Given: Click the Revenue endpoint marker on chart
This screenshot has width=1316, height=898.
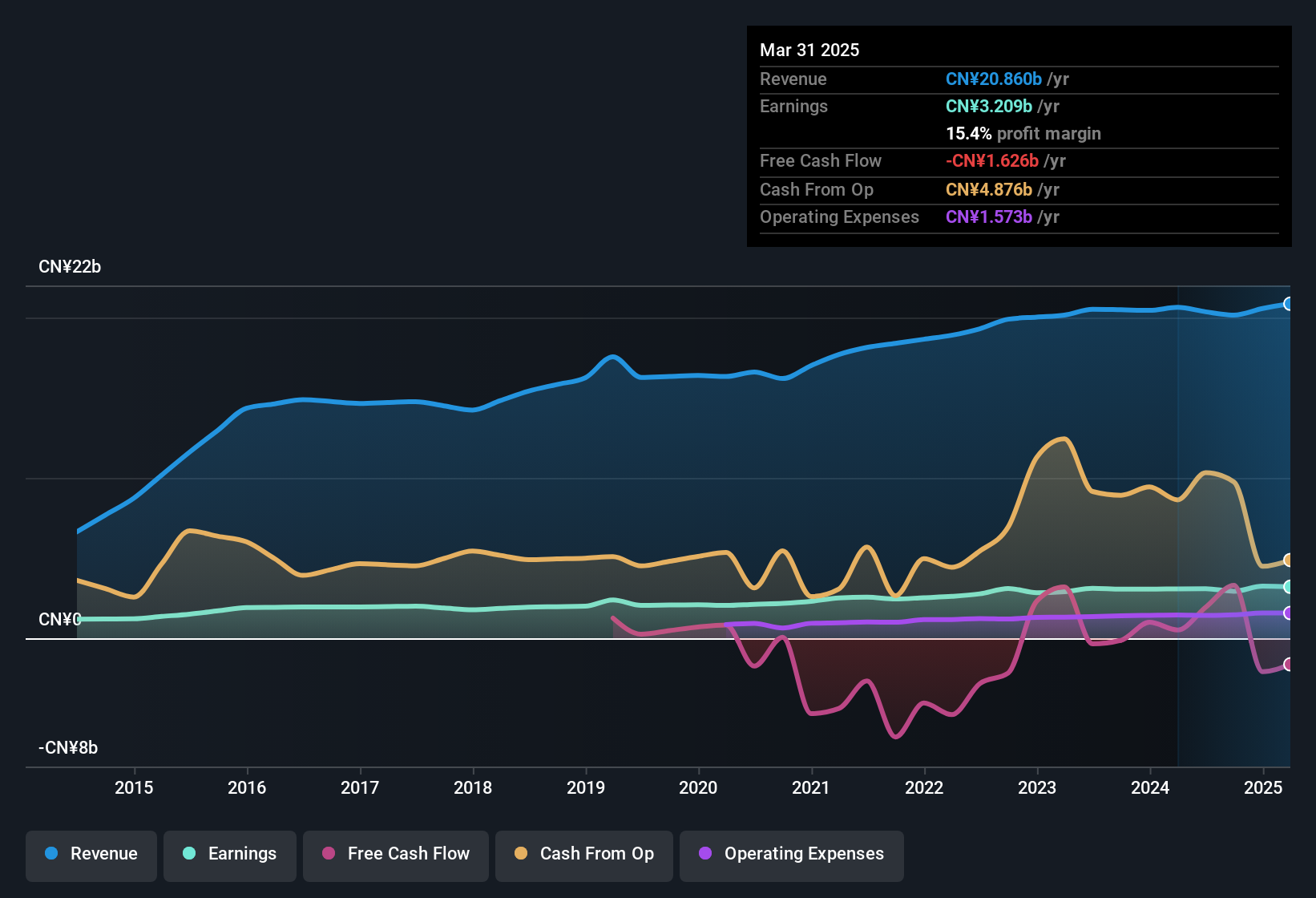Looking at the screenshot, I should tap(1288, 304).
